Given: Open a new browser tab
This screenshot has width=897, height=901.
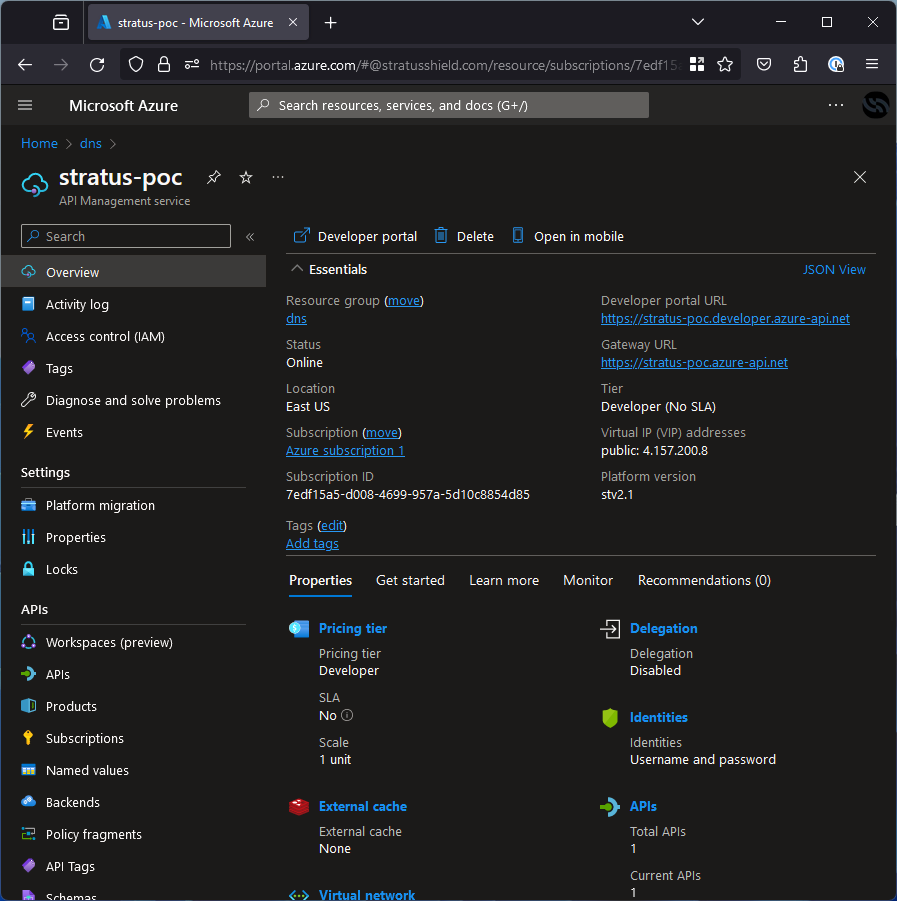Looking at the screenshot, I should (330, 22).
